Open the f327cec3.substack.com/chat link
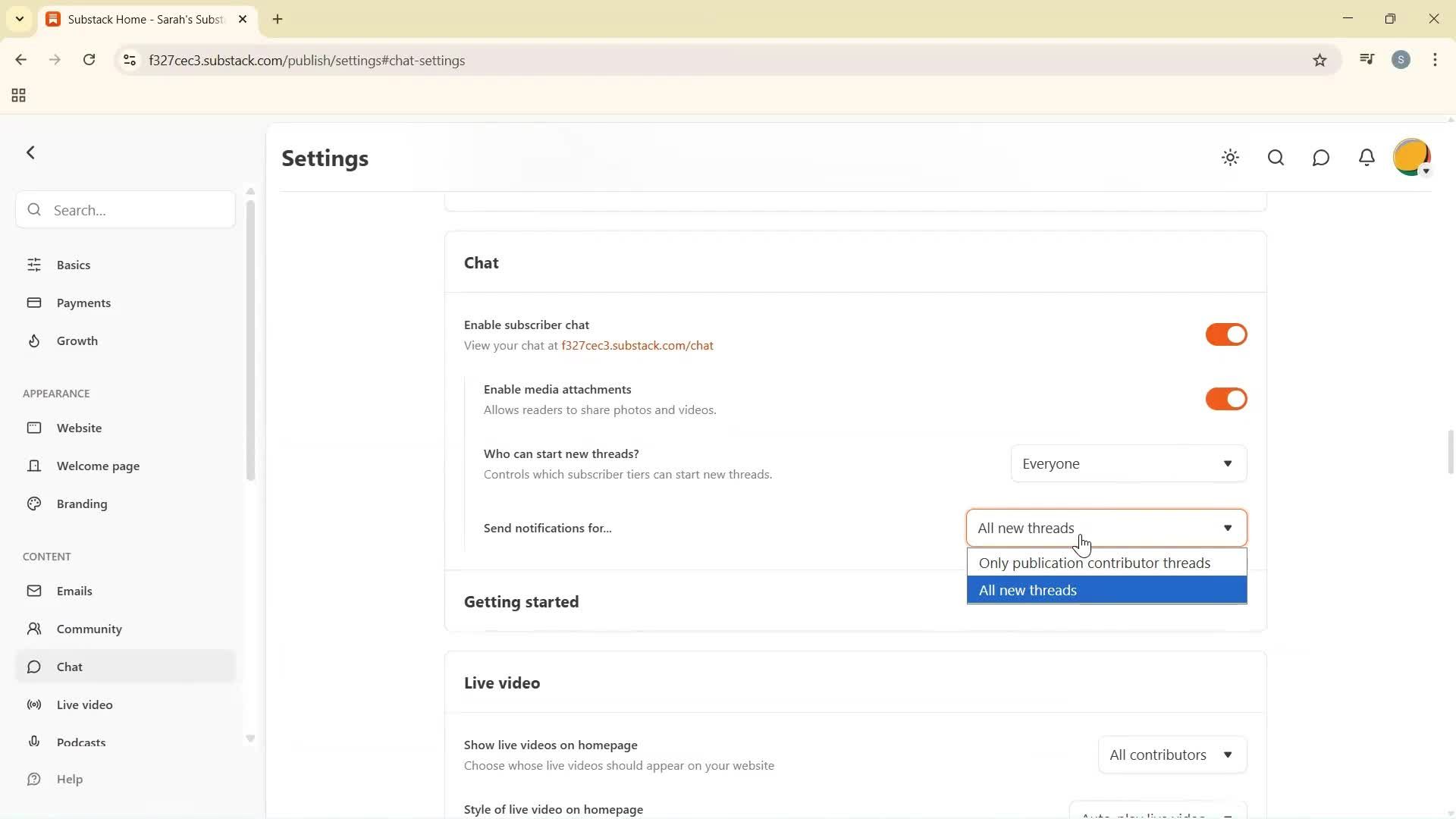This screenshot has width=1456, height=819. 637,345
